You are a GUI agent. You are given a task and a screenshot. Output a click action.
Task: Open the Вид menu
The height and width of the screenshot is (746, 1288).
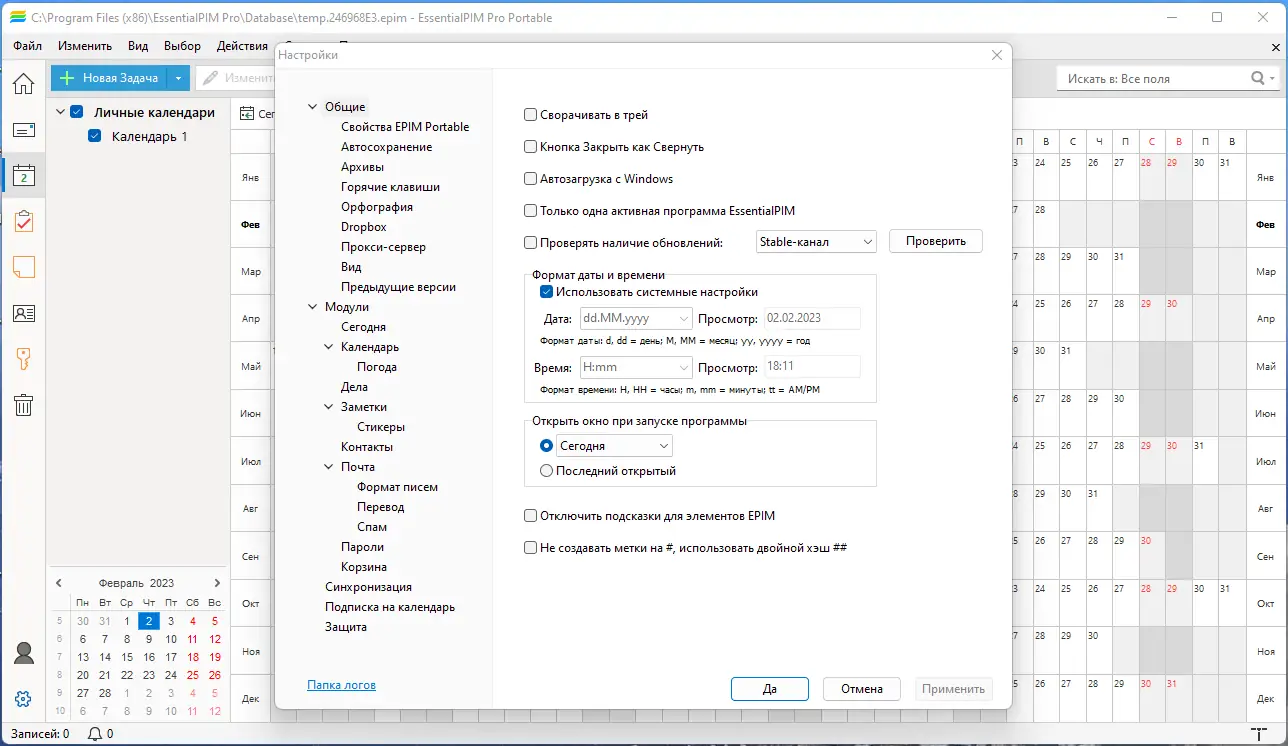point(138,46)
